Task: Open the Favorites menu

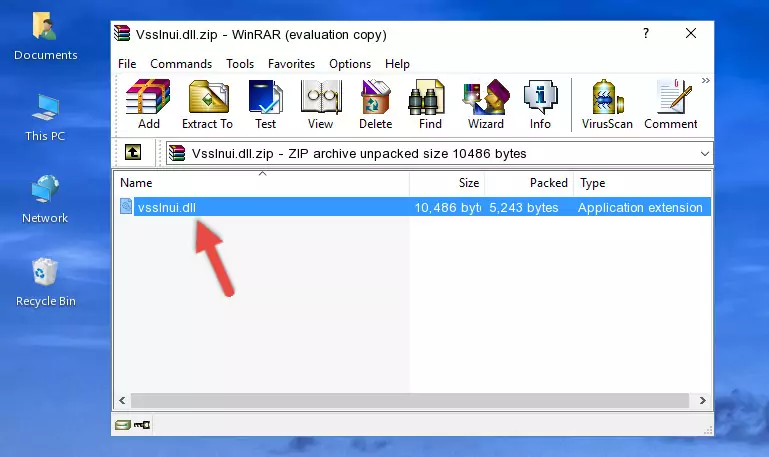Action: [x=291, y=64]
